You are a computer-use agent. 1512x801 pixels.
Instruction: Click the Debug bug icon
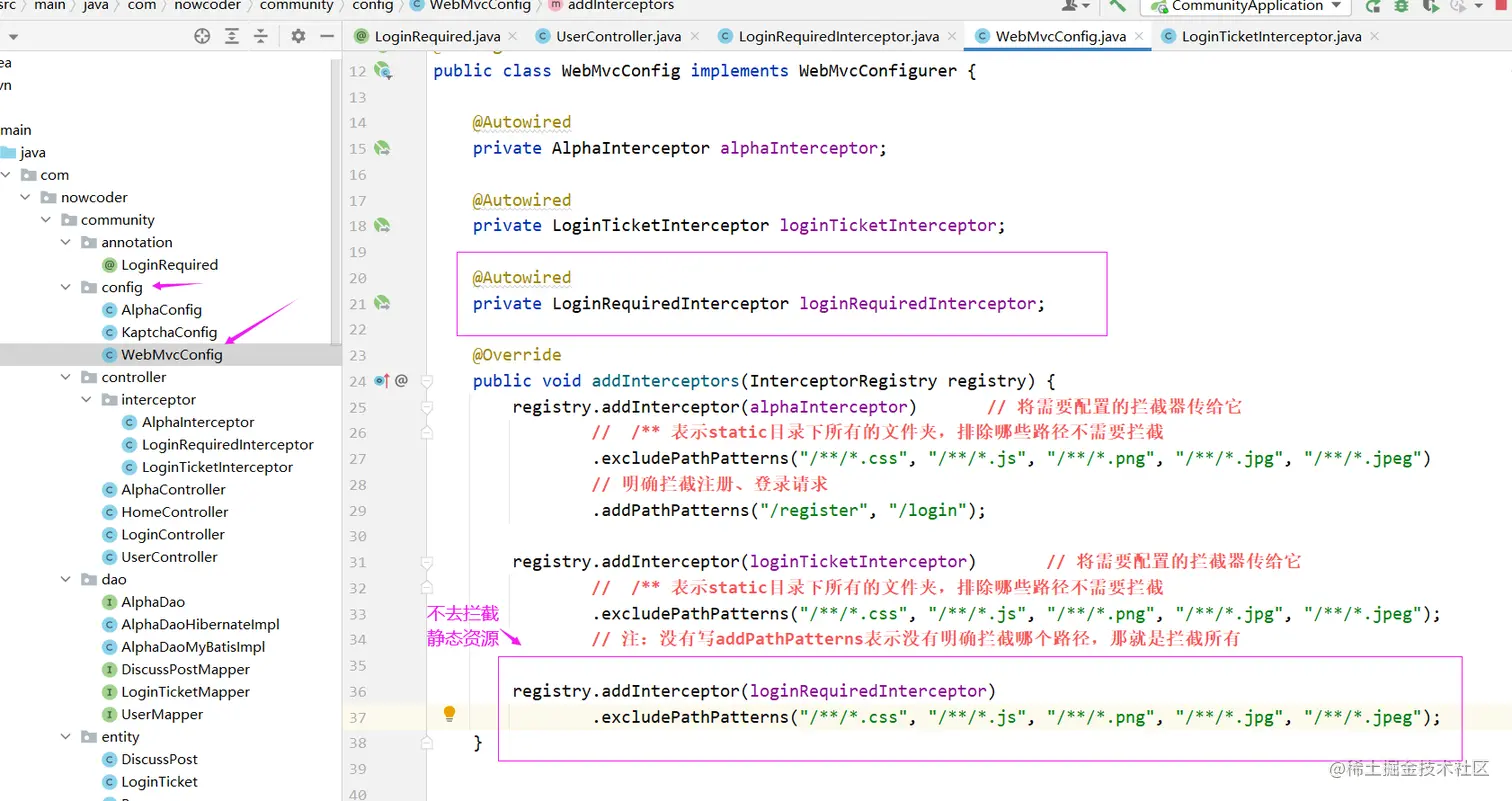[x=1402, y=5]
